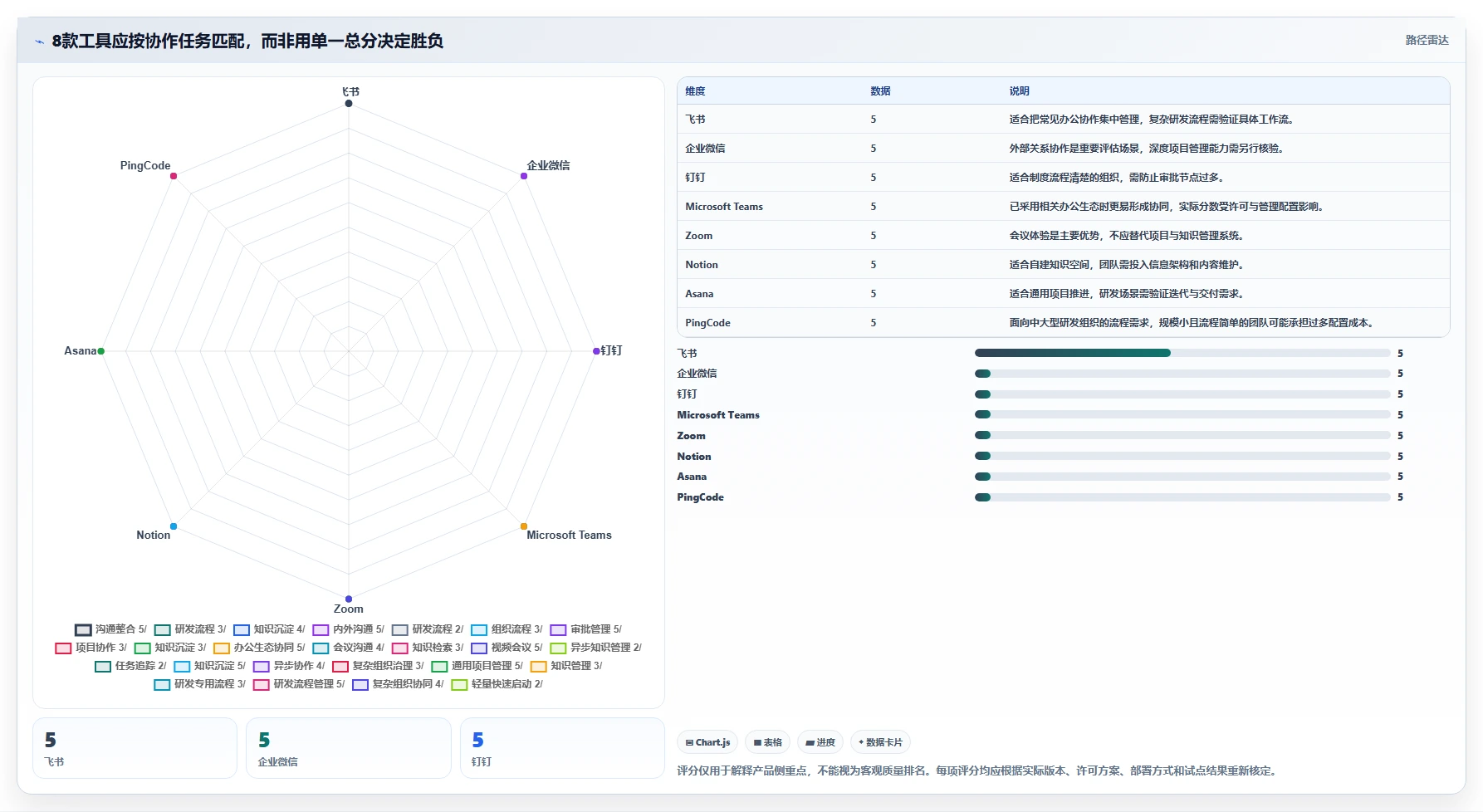Click the 飞书 progress bar
This screenshot has height=812, width=1483.
tap(1182, 353)
